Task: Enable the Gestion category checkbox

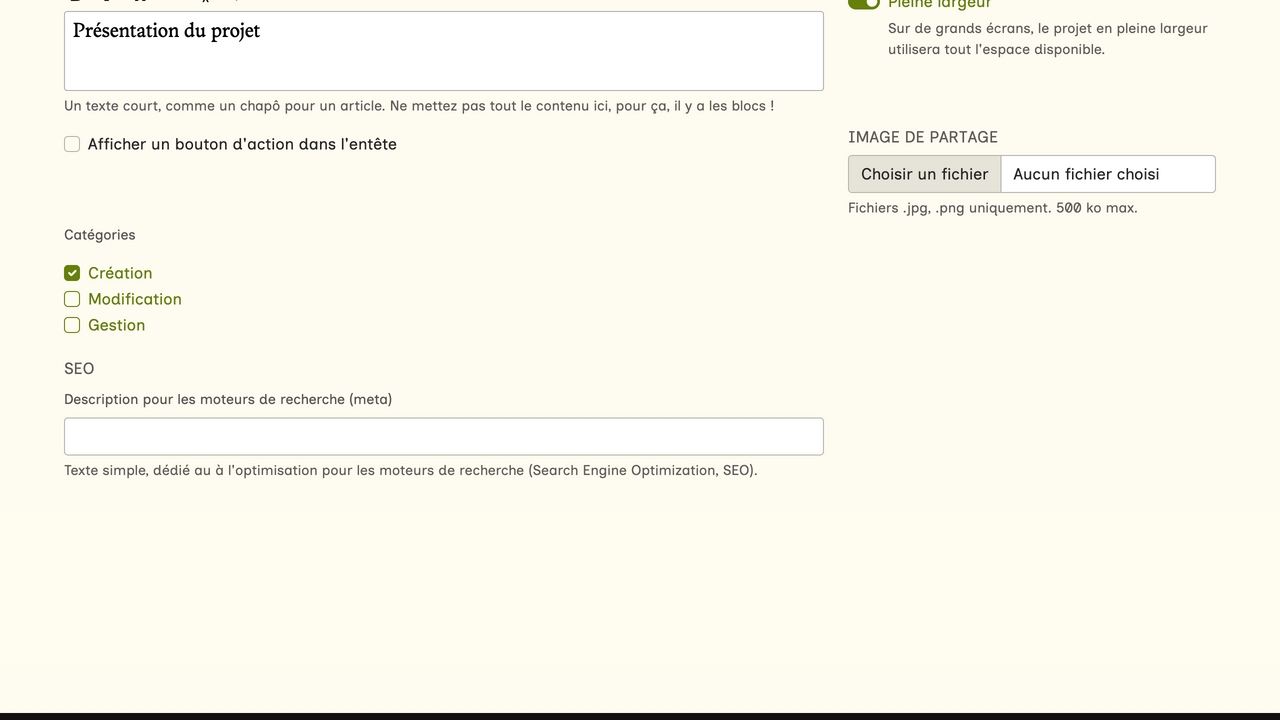Action: coord(72,325)
